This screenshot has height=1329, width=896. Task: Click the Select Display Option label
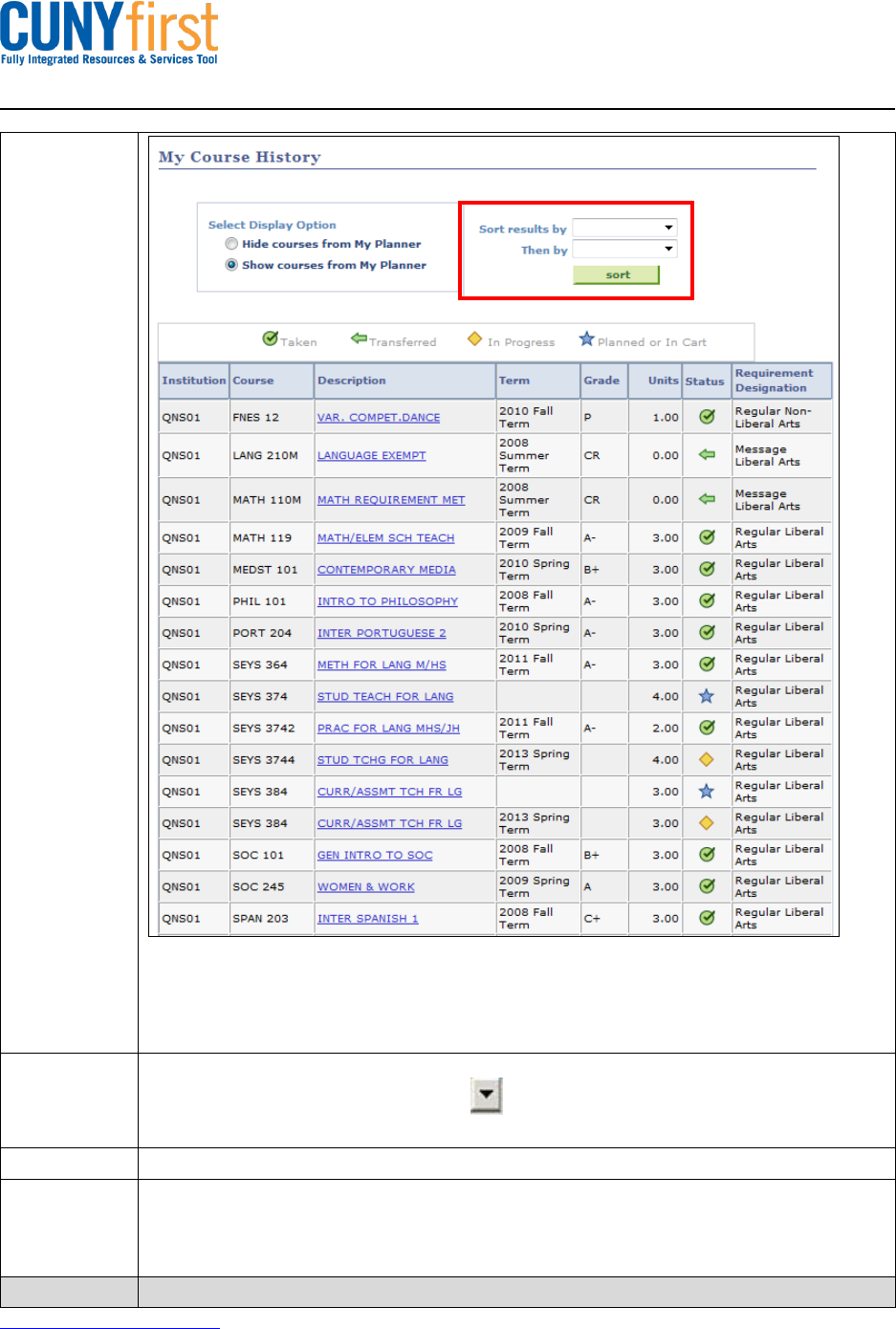[x=273, y=225]
